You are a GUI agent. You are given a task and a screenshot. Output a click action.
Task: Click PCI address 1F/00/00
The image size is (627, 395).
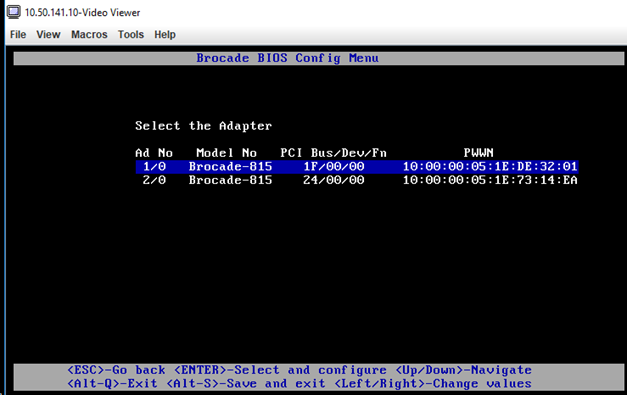tap(333, 166)
